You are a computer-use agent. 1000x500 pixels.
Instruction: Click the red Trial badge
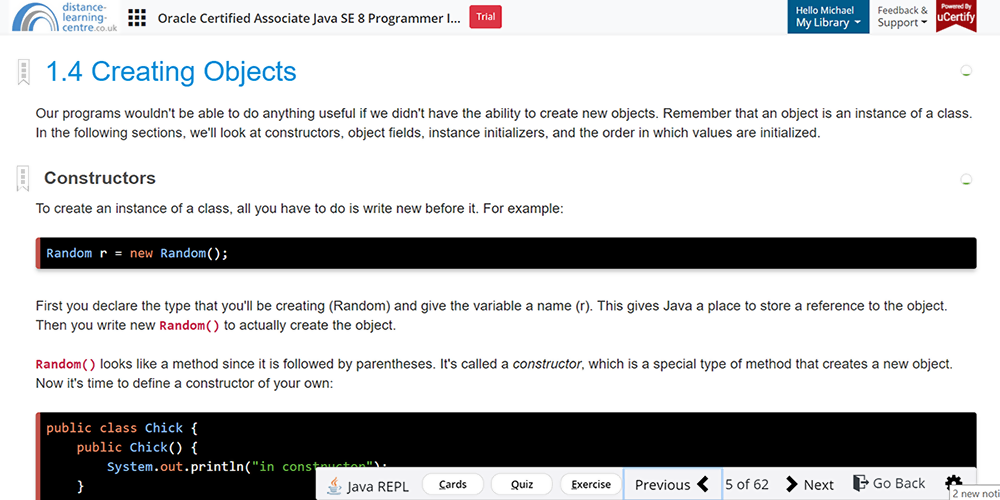point(485,17)
